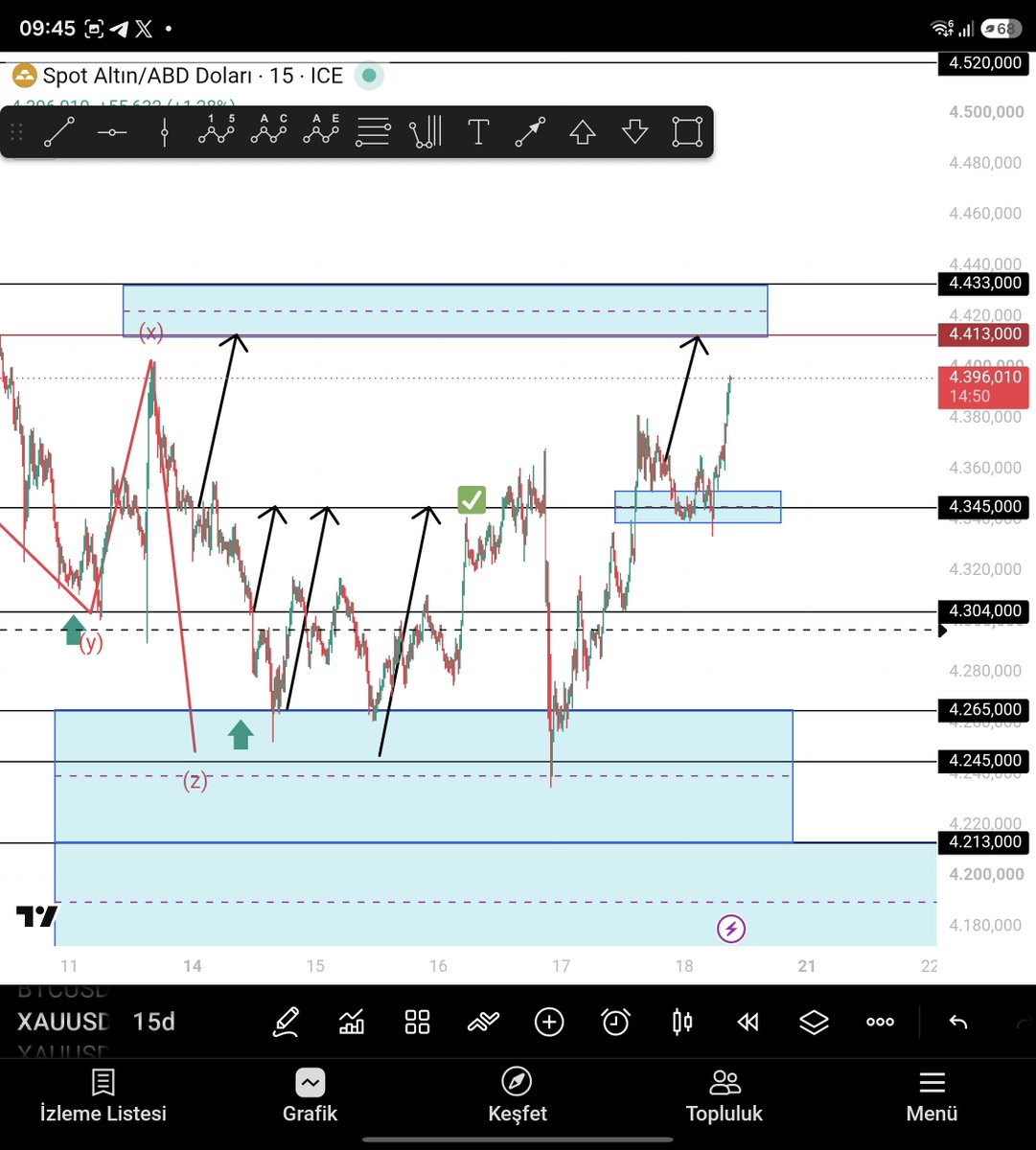Open the compare lines chart icon
The width and height of the screenshot is (1036, 1150).
click(483, 1023)
